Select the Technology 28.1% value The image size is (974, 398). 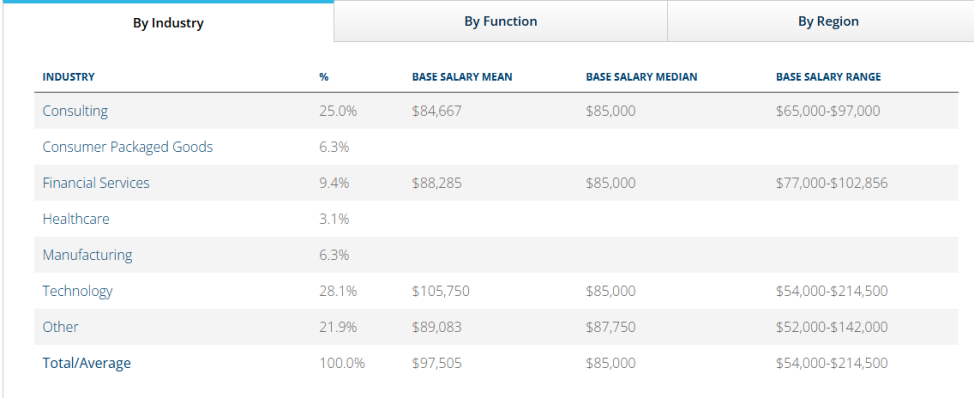click(338, 291)
